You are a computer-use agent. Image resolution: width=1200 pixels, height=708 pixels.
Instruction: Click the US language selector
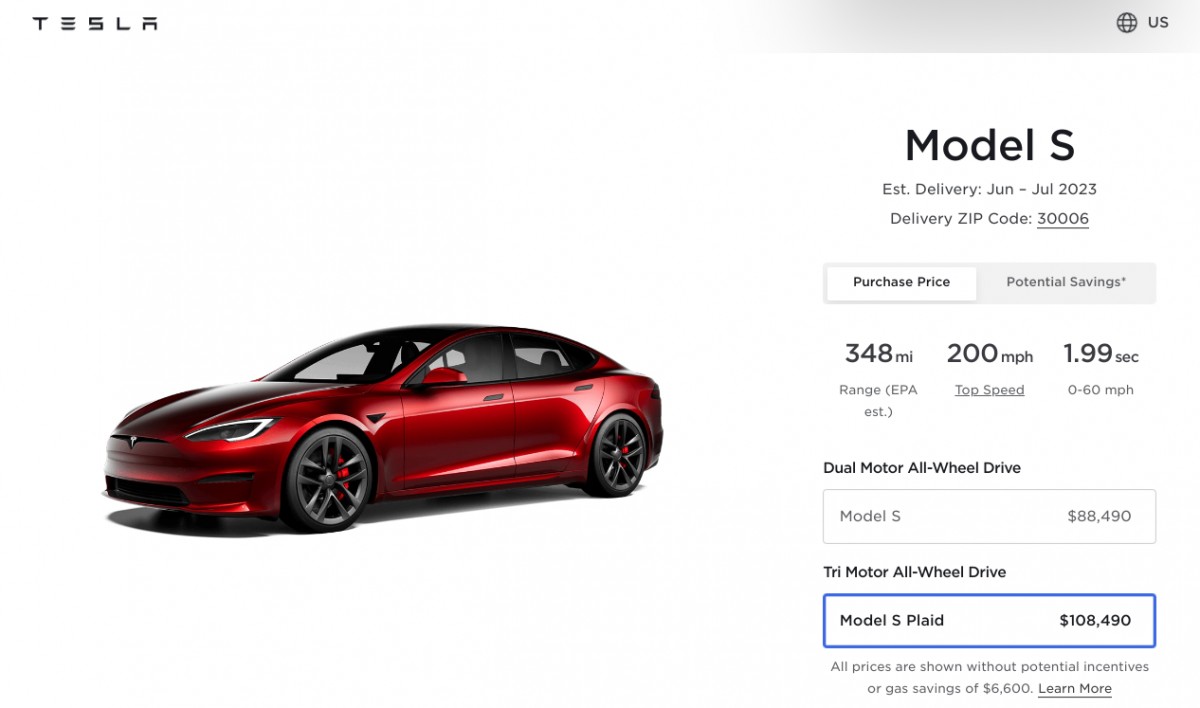(x=1157, y=21)
